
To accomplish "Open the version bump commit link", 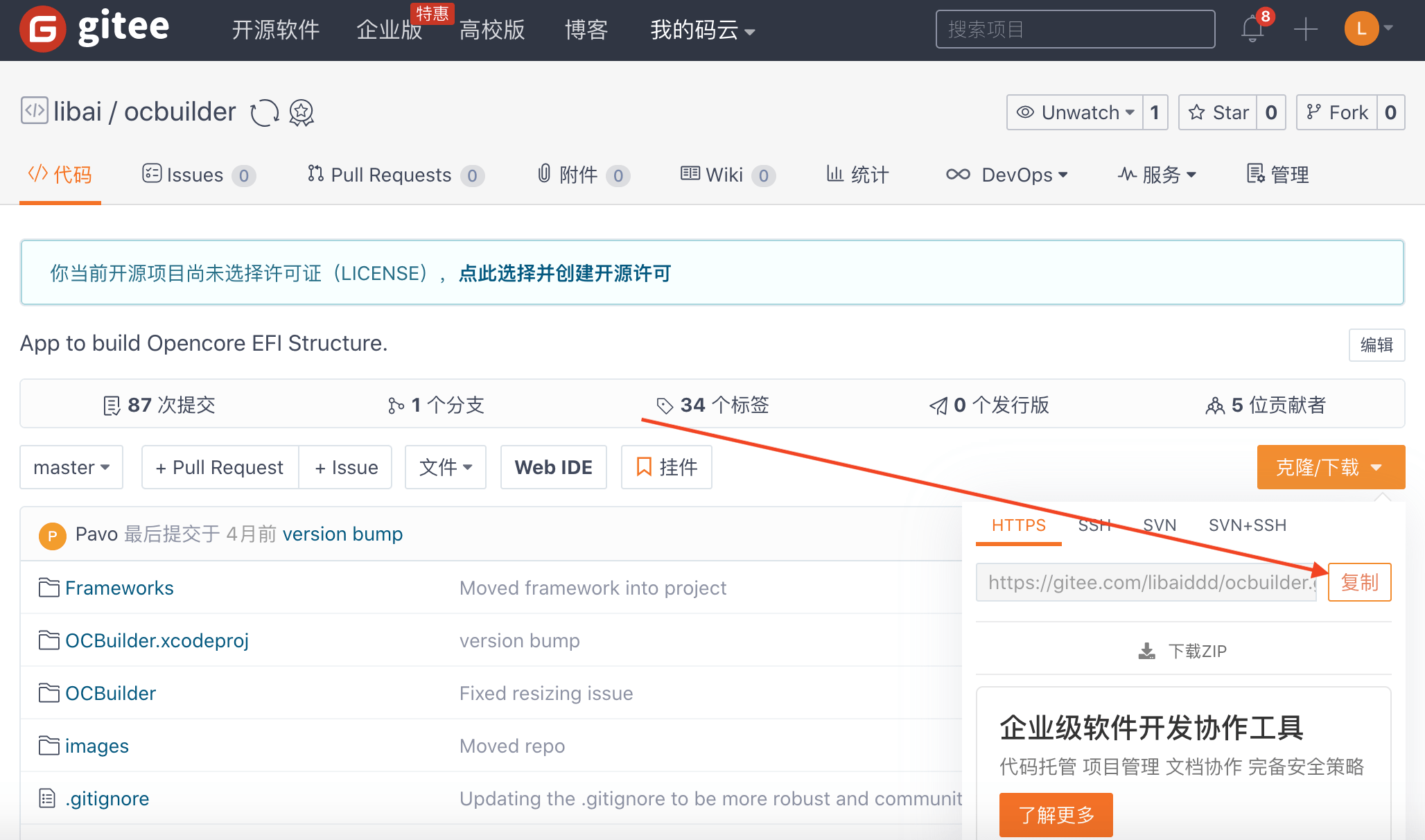I will (x=342, y=534).
